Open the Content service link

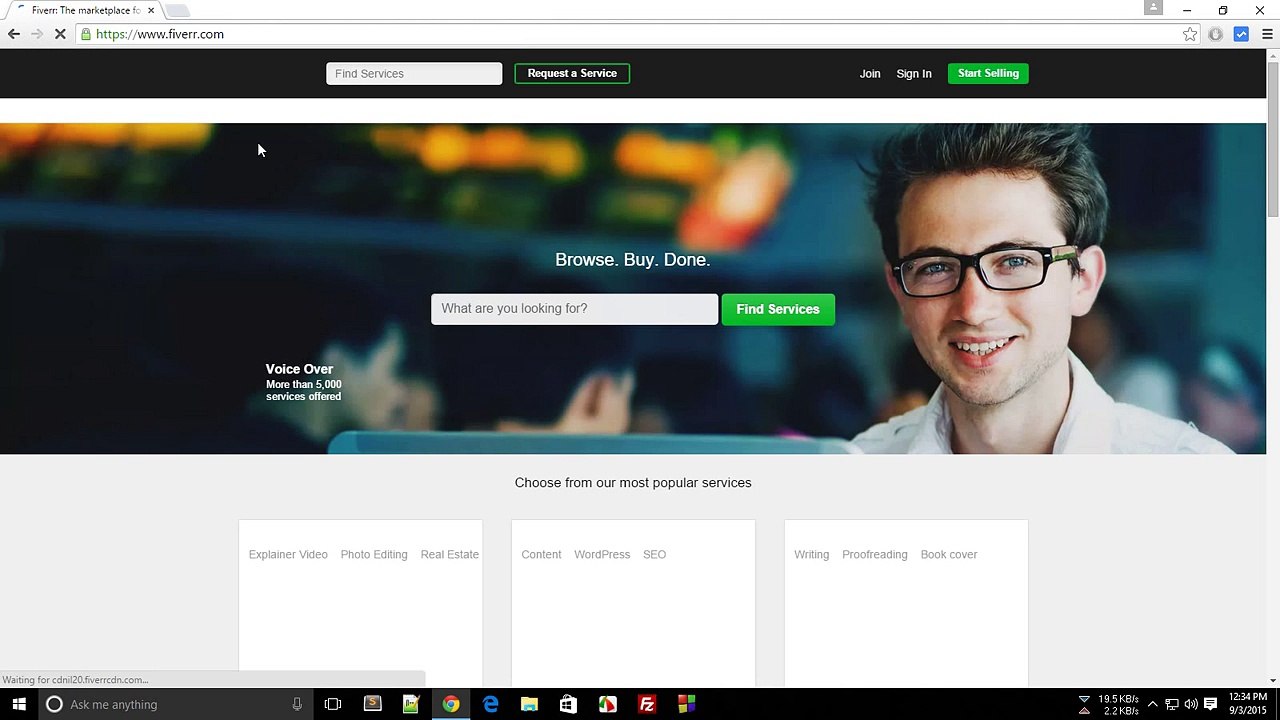point(541,554)
